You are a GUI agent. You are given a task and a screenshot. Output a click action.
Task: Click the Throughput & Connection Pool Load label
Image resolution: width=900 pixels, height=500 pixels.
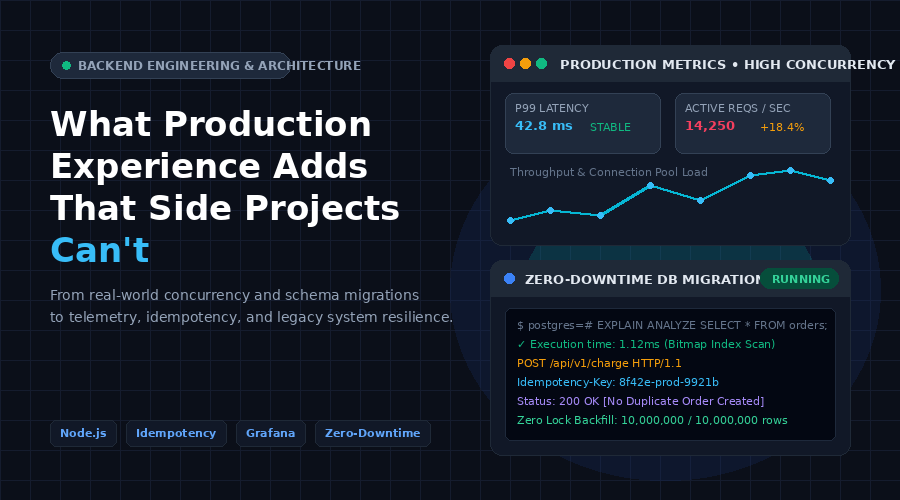coord(608,172)
